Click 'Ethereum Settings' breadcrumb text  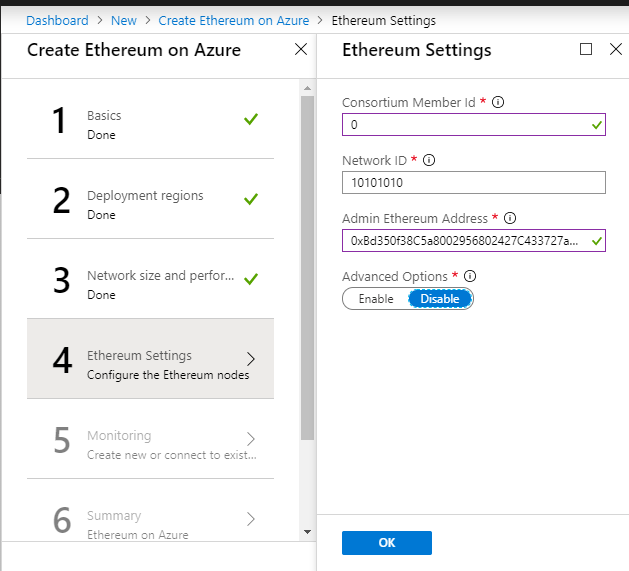(x=383, y=20)
